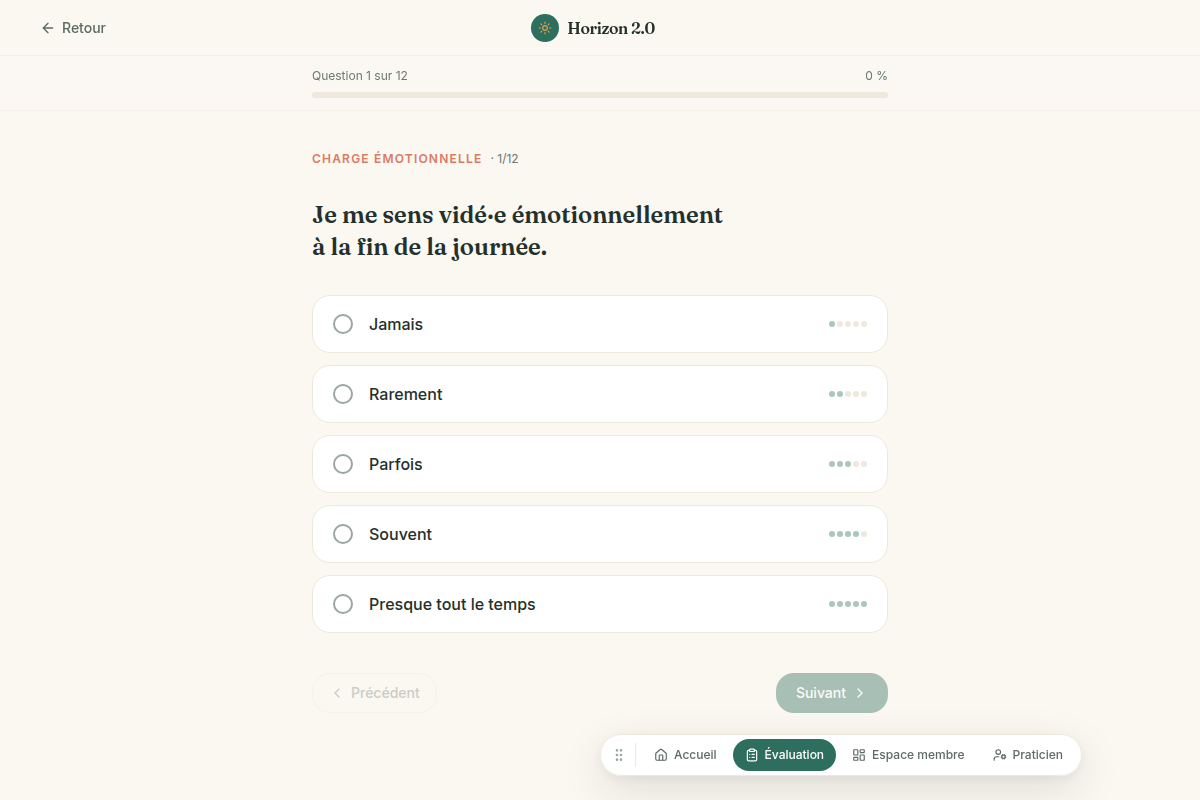Go back using the Retour link
The image size is (1200, 800).
(x=73, y=28)
